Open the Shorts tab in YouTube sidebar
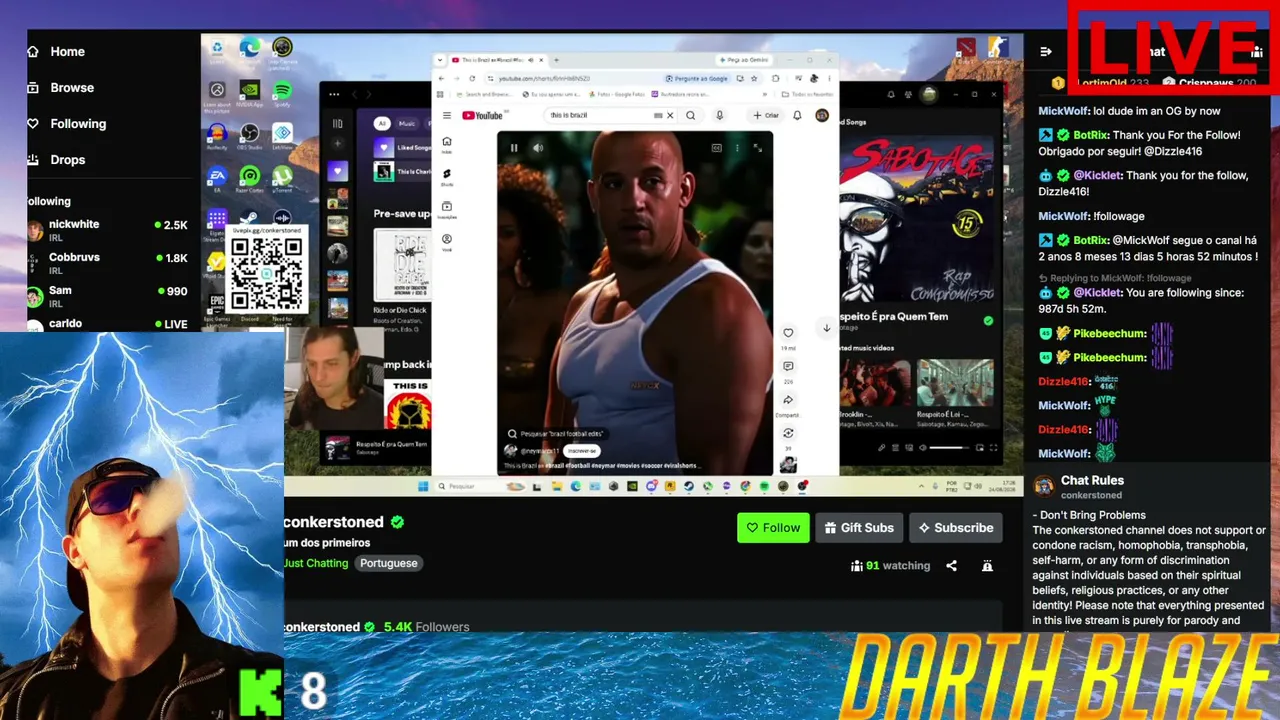Viewport: 1280px width, 720px height. tap(447, 177)
